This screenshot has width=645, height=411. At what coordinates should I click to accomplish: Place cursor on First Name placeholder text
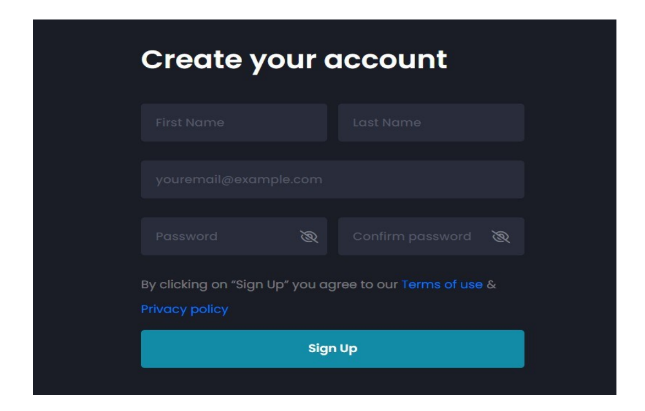click(190, 123)
